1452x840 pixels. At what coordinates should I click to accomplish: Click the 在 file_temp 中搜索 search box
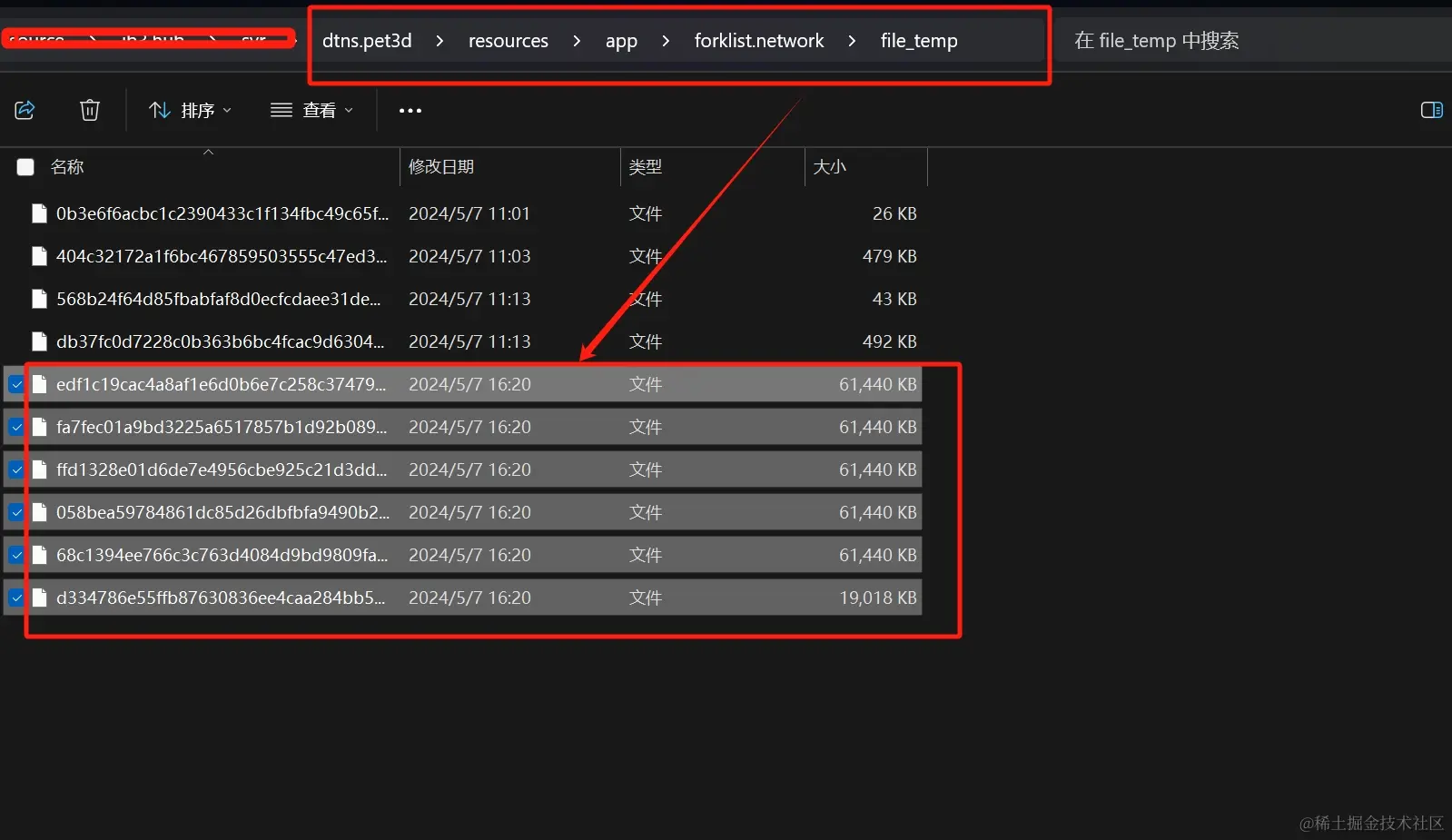point(1253,41)
